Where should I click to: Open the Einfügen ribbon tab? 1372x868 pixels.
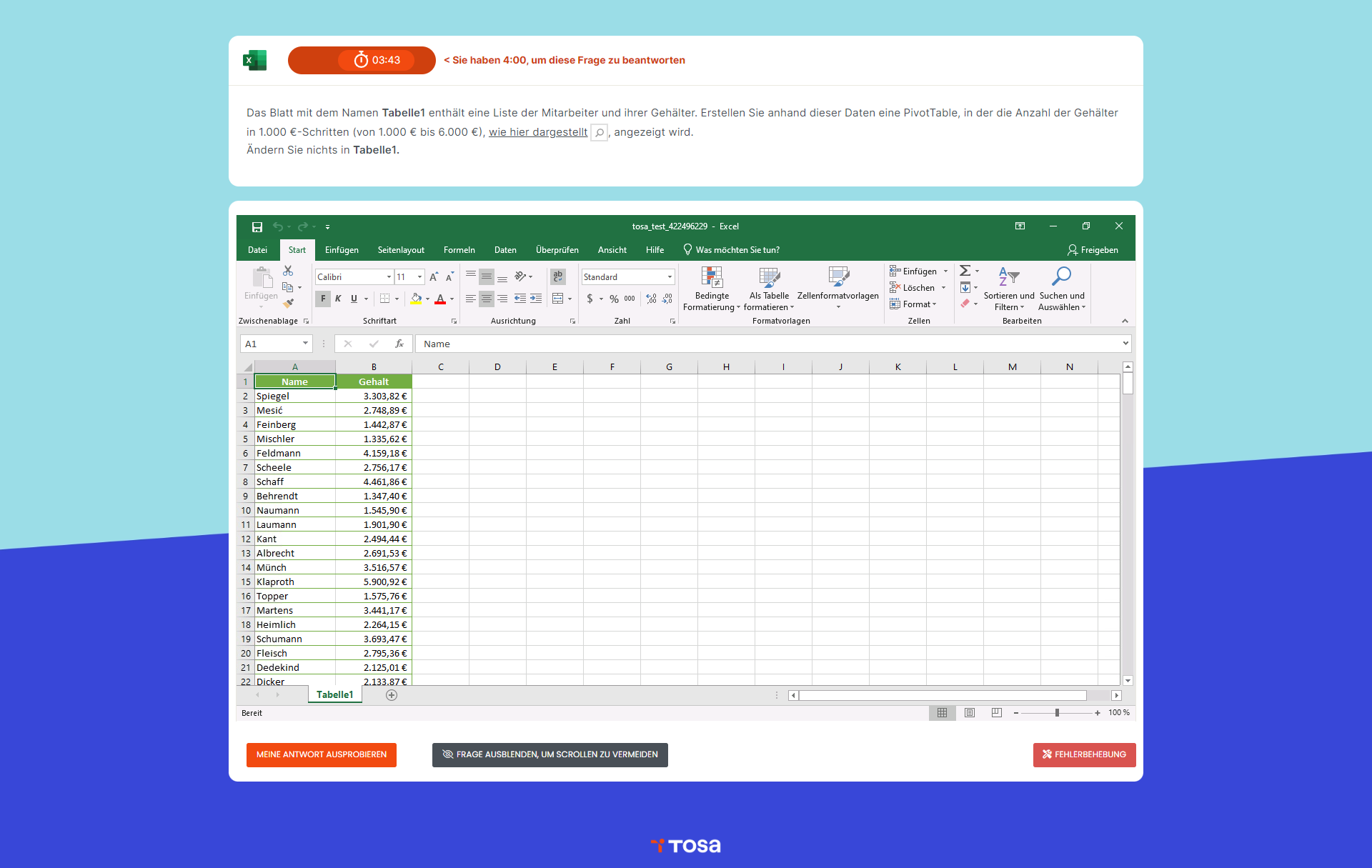point(342,250)
